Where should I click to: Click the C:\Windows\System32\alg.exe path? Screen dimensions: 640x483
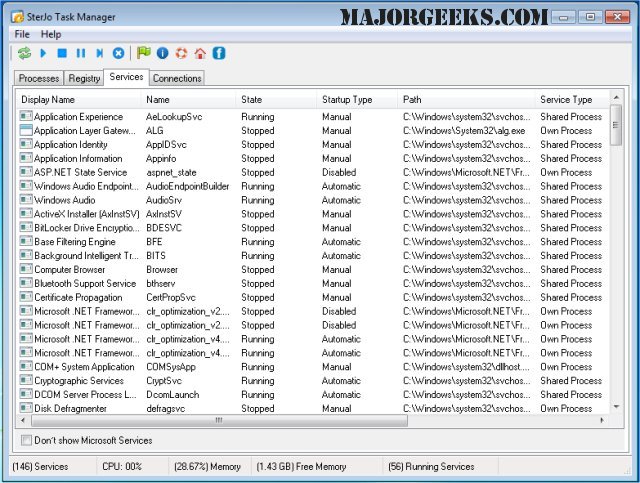(464, 130)
